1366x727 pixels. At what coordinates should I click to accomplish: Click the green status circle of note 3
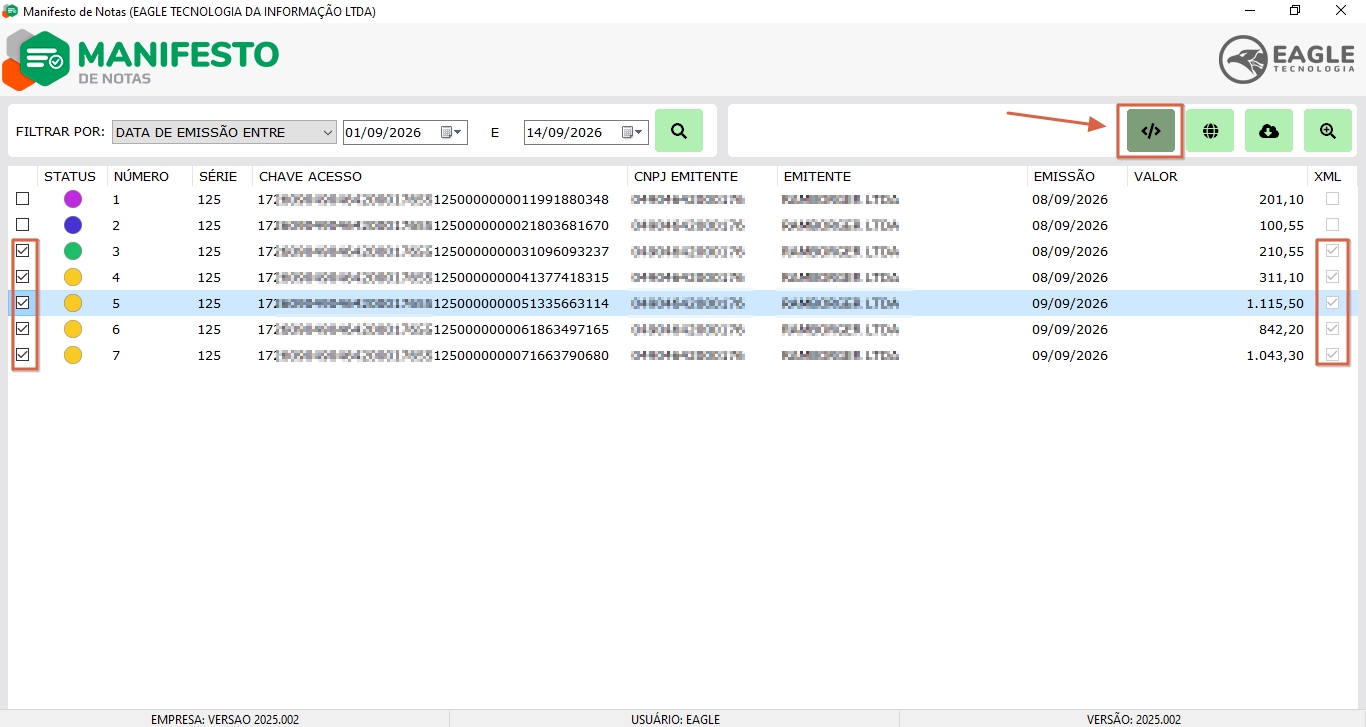click(73, 251)
